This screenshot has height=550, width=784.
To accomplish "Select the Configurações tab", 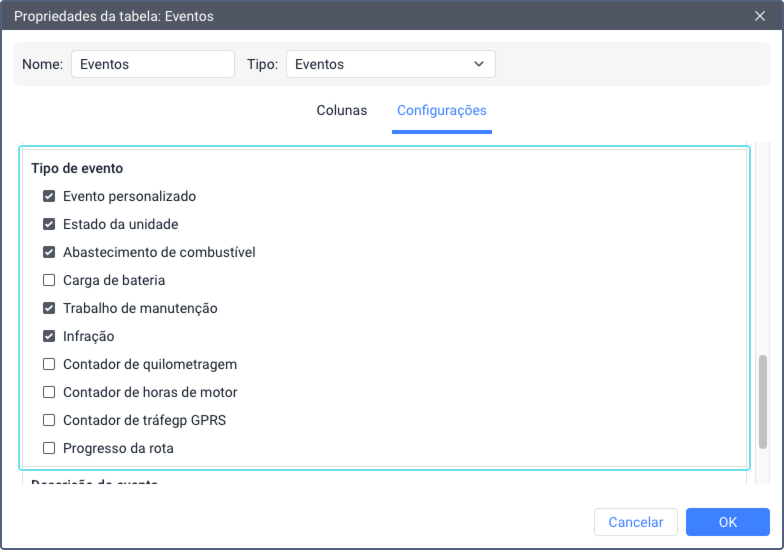I will [441, 111].
